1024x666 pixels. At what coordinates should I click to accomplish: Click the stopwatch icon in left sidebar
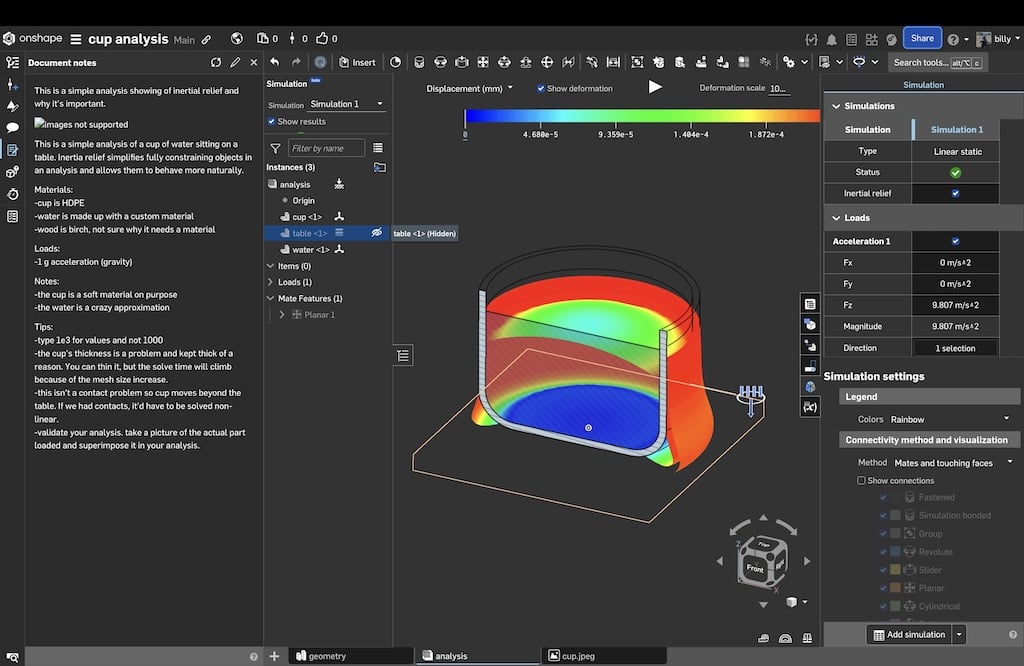tap(12, 194)
